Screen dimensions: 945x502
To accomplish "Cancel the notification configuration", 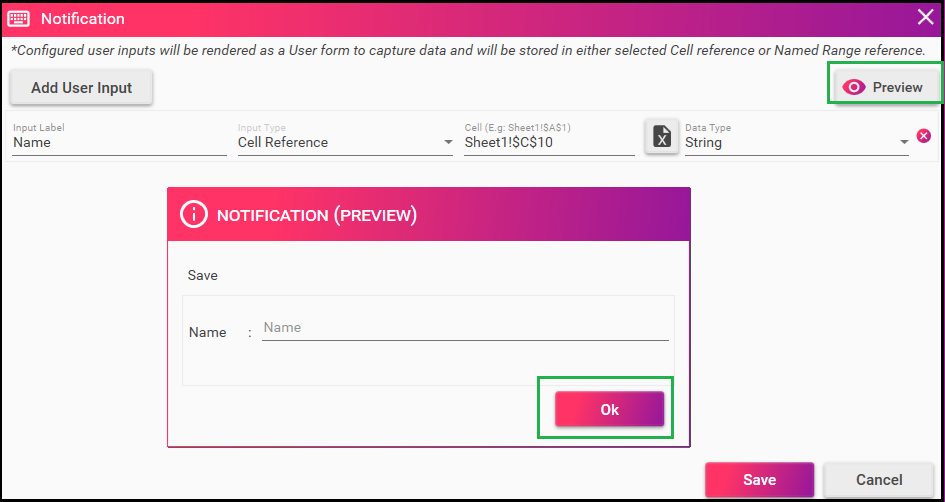I will tap(879, 480).
